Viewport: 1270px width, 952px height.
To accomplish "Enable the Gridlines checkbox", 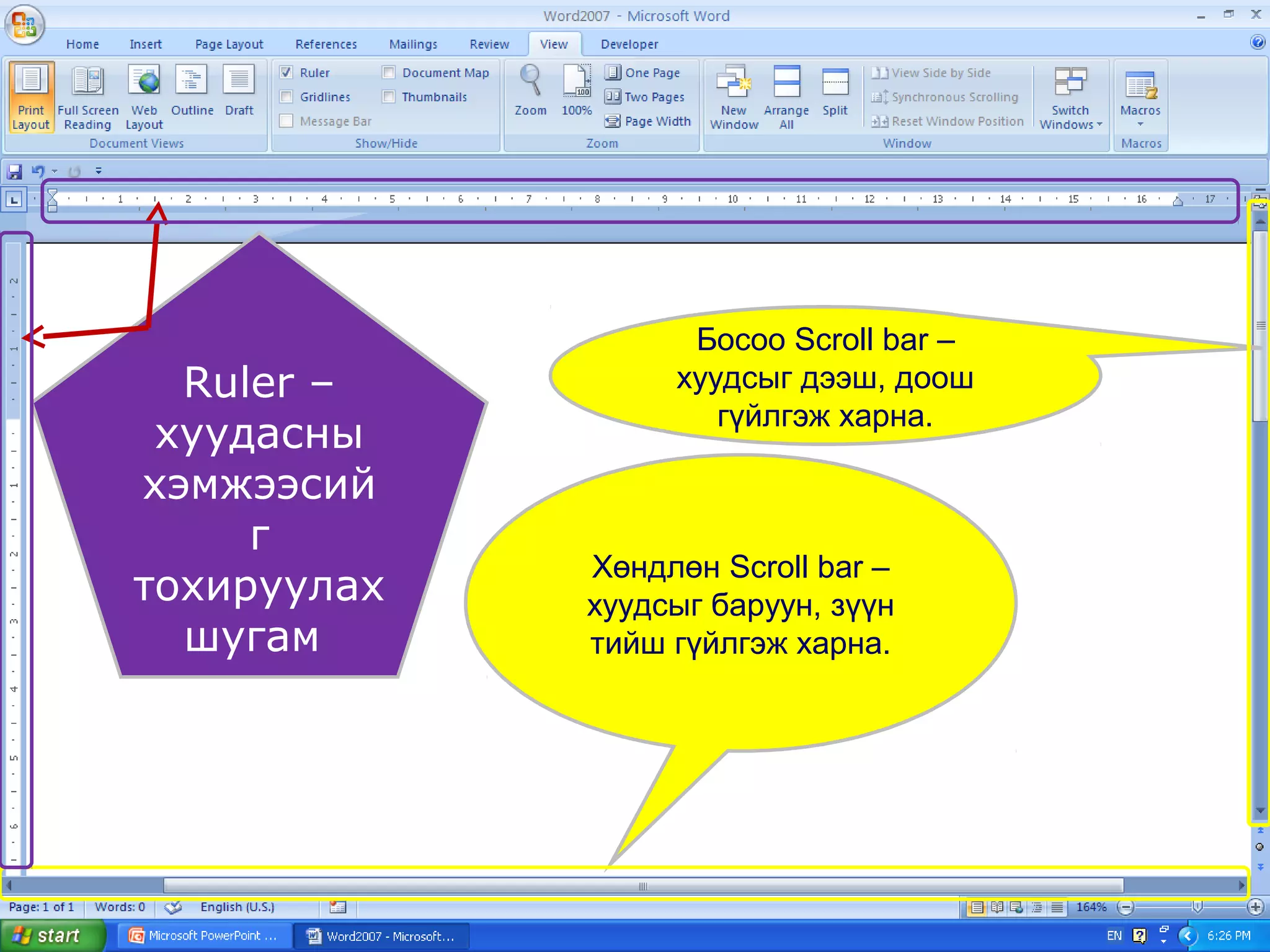I will click(286, 97).
